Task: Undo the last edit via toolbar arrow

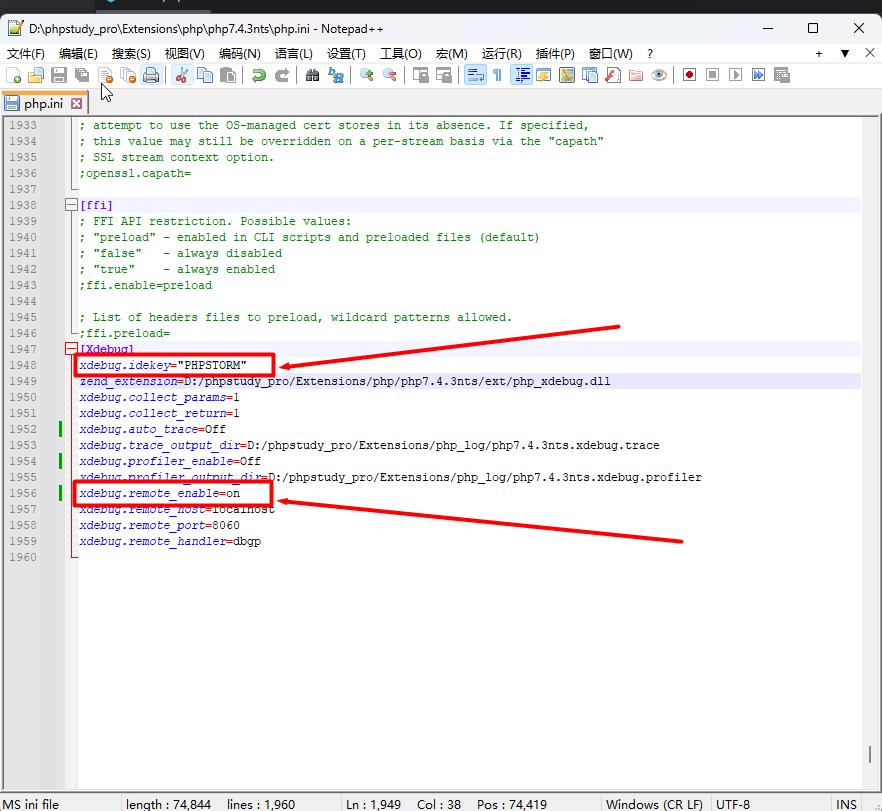Action: click(258, 75)
